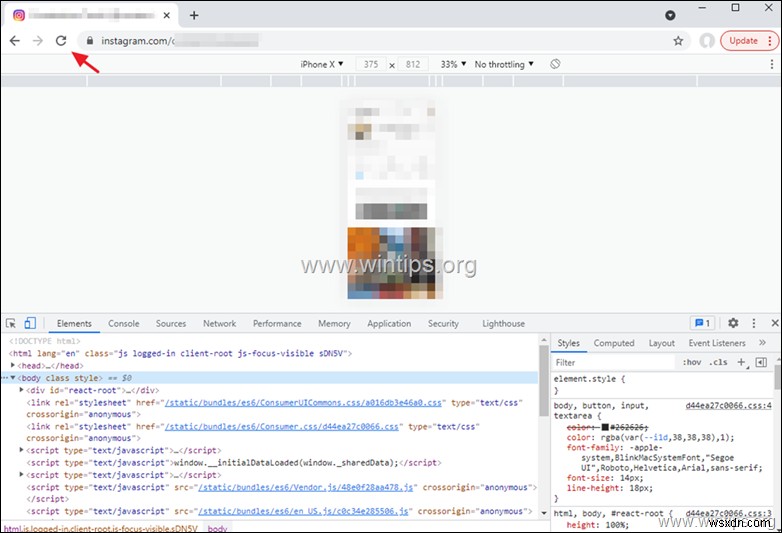
Task: Close the DevTools panel
Action: [x=775, y=323]
